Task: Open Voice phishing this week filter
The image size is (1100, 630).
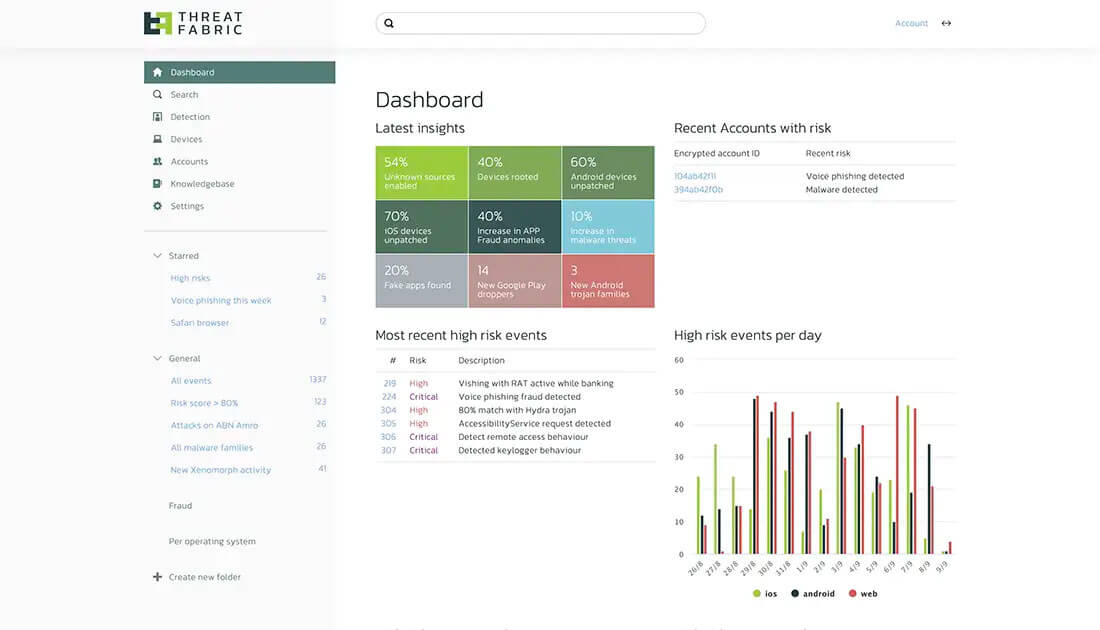Action: click(221, 300)
